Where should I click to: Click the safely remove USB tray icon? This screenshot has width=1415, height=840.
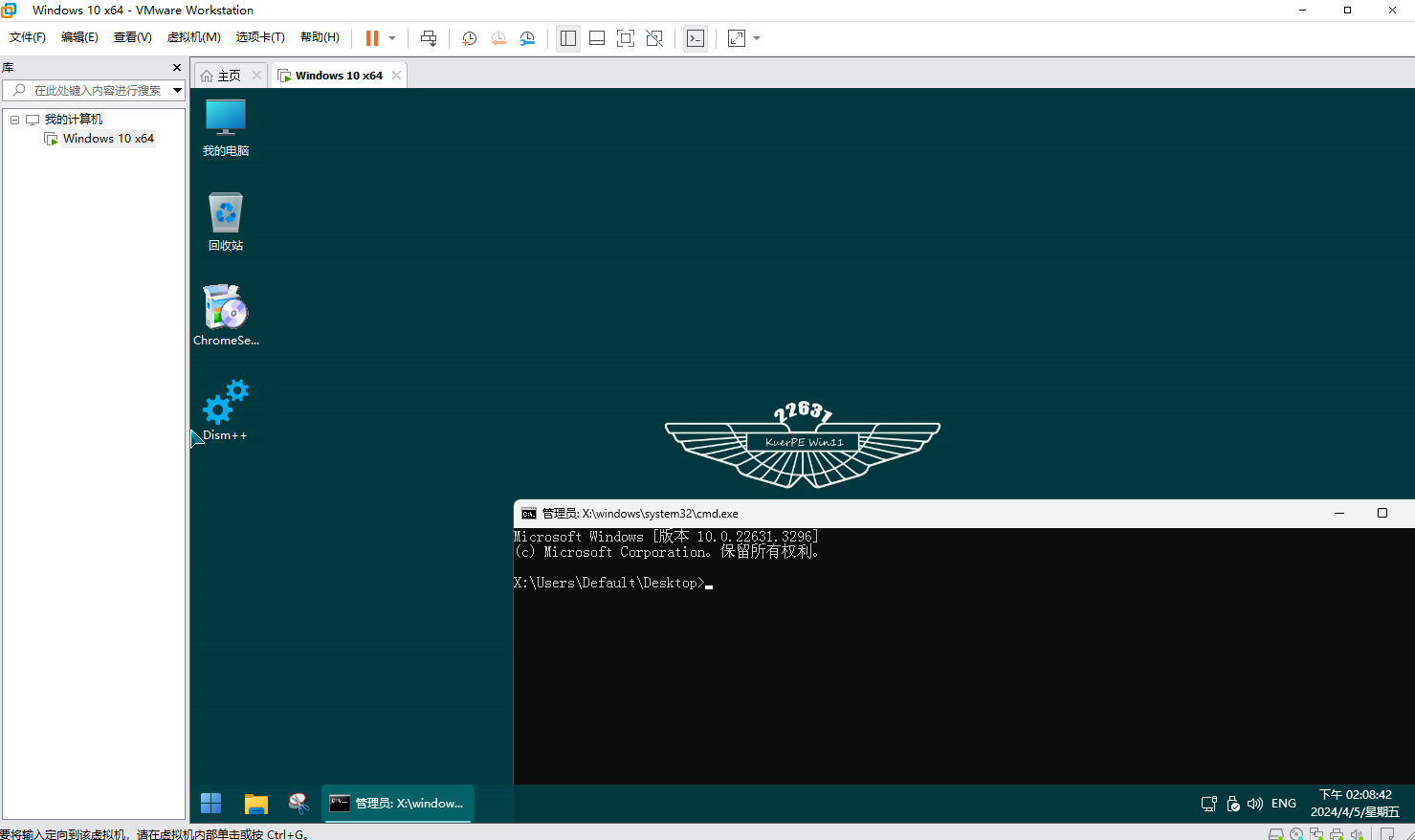tap(1233, 804)
